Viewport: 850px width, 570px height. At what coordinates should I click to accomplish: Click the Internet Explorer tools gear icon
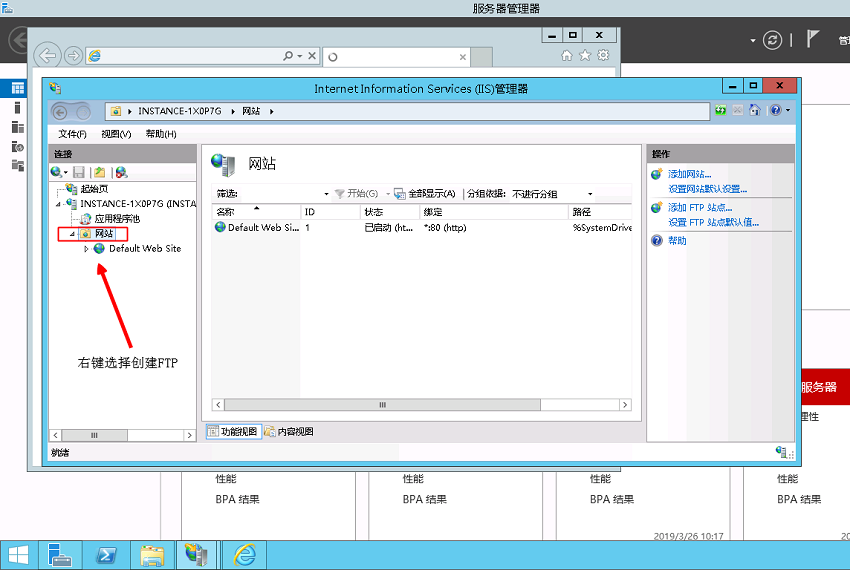point(603,55)
